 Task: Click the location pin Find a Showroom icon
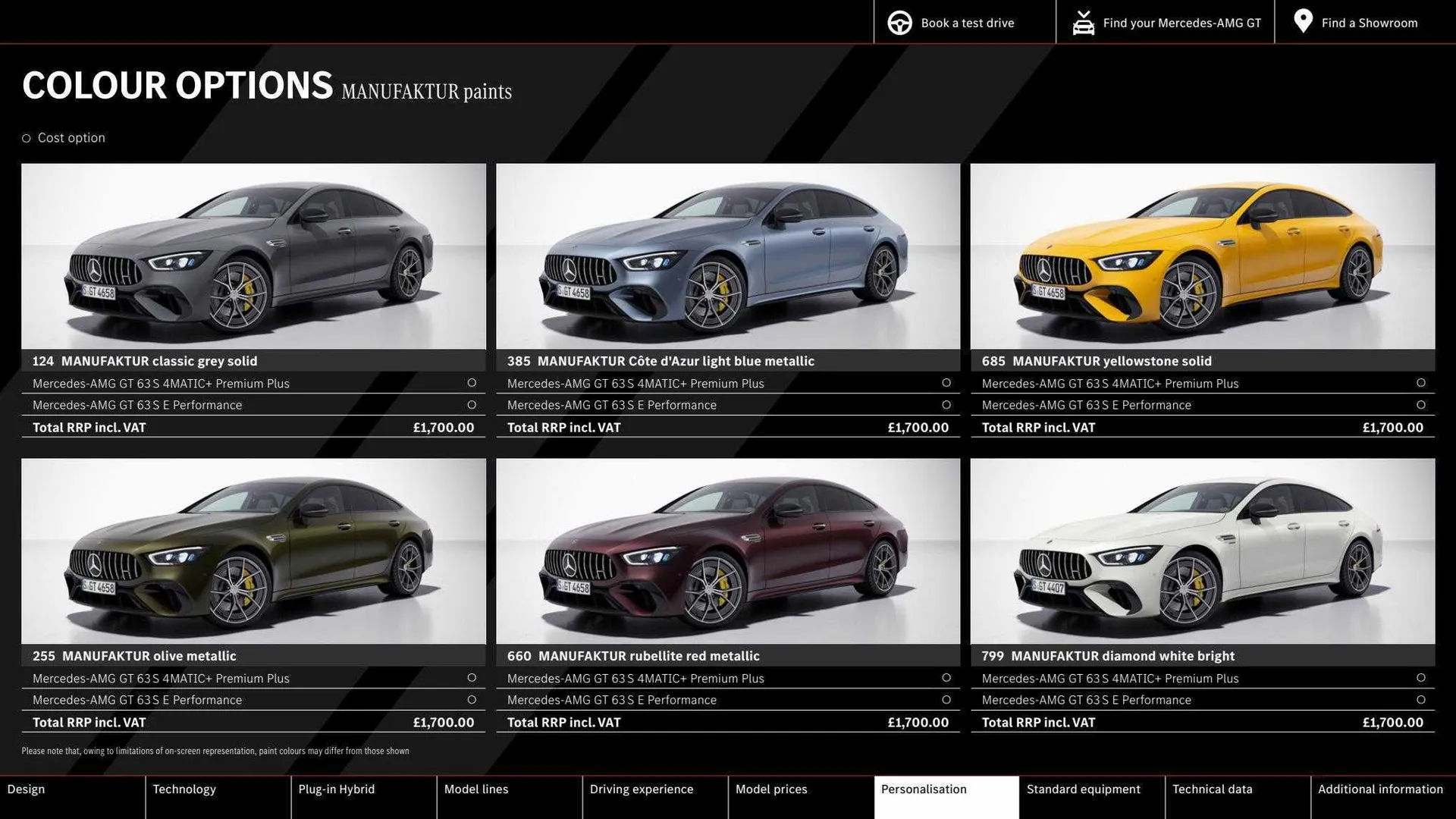click(1303, 22)
